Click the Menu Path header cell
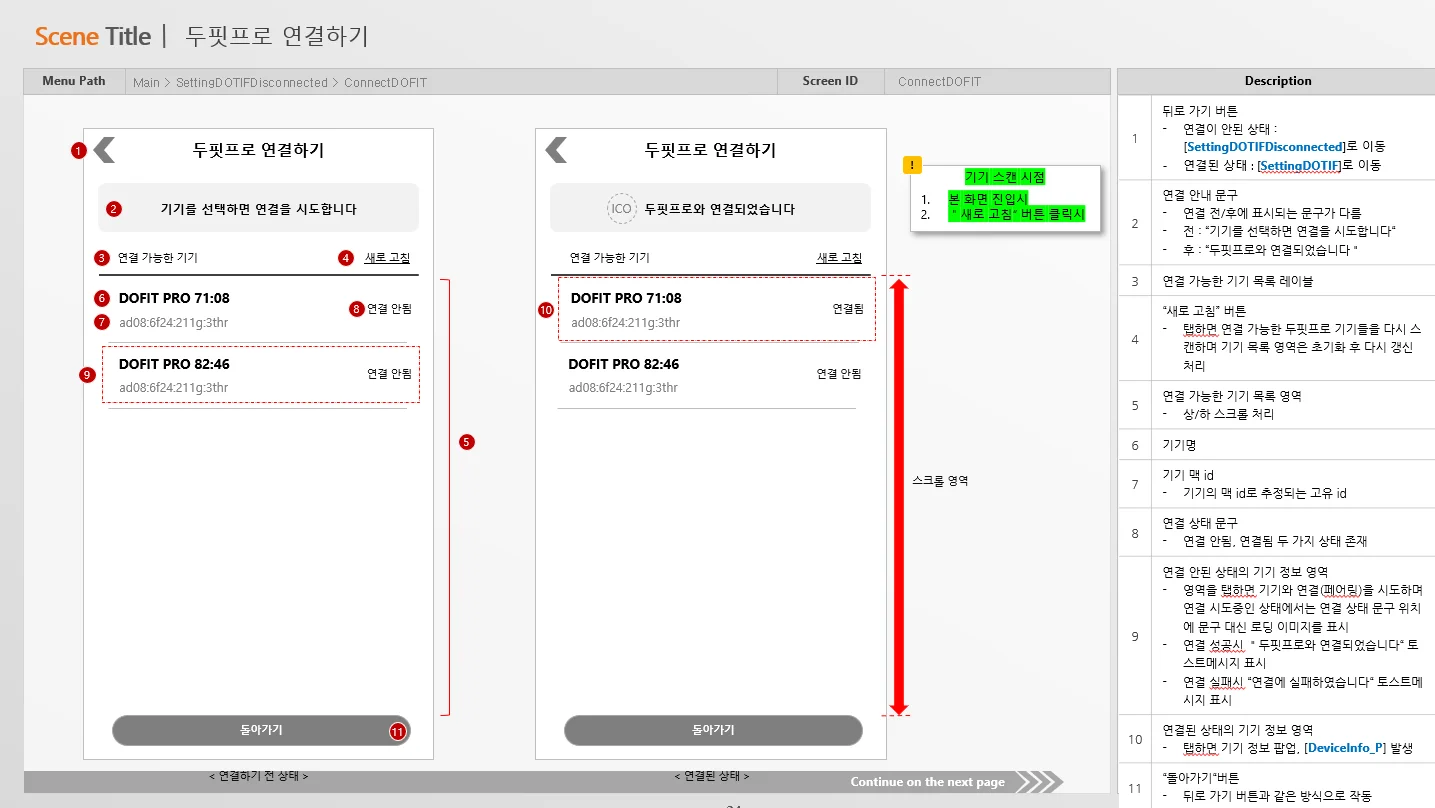This screenshot has width=1435, height=808. (74, 81)
